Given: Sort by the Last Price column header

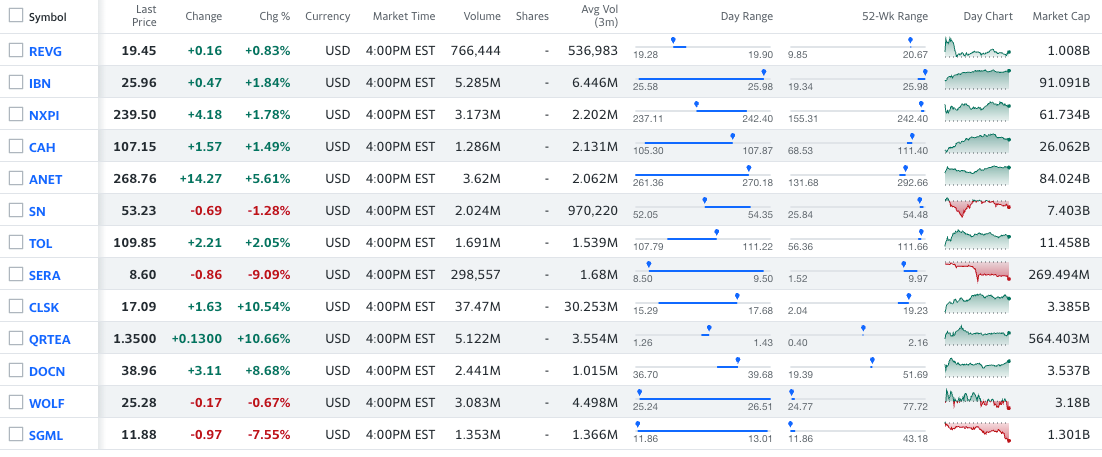Looking at the screenshot, I should tap(143, 16).
